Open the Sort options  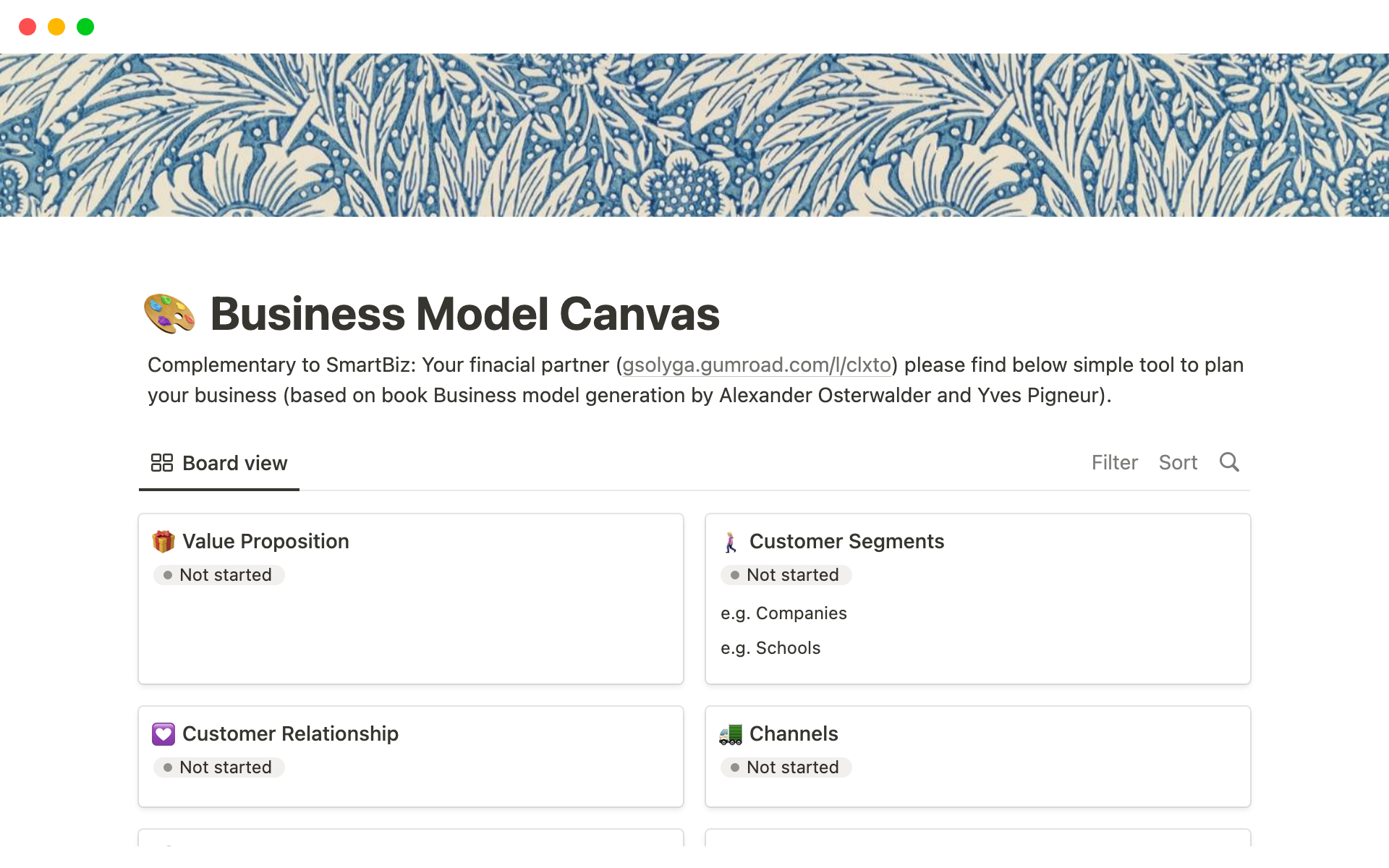click(1178, 462)
